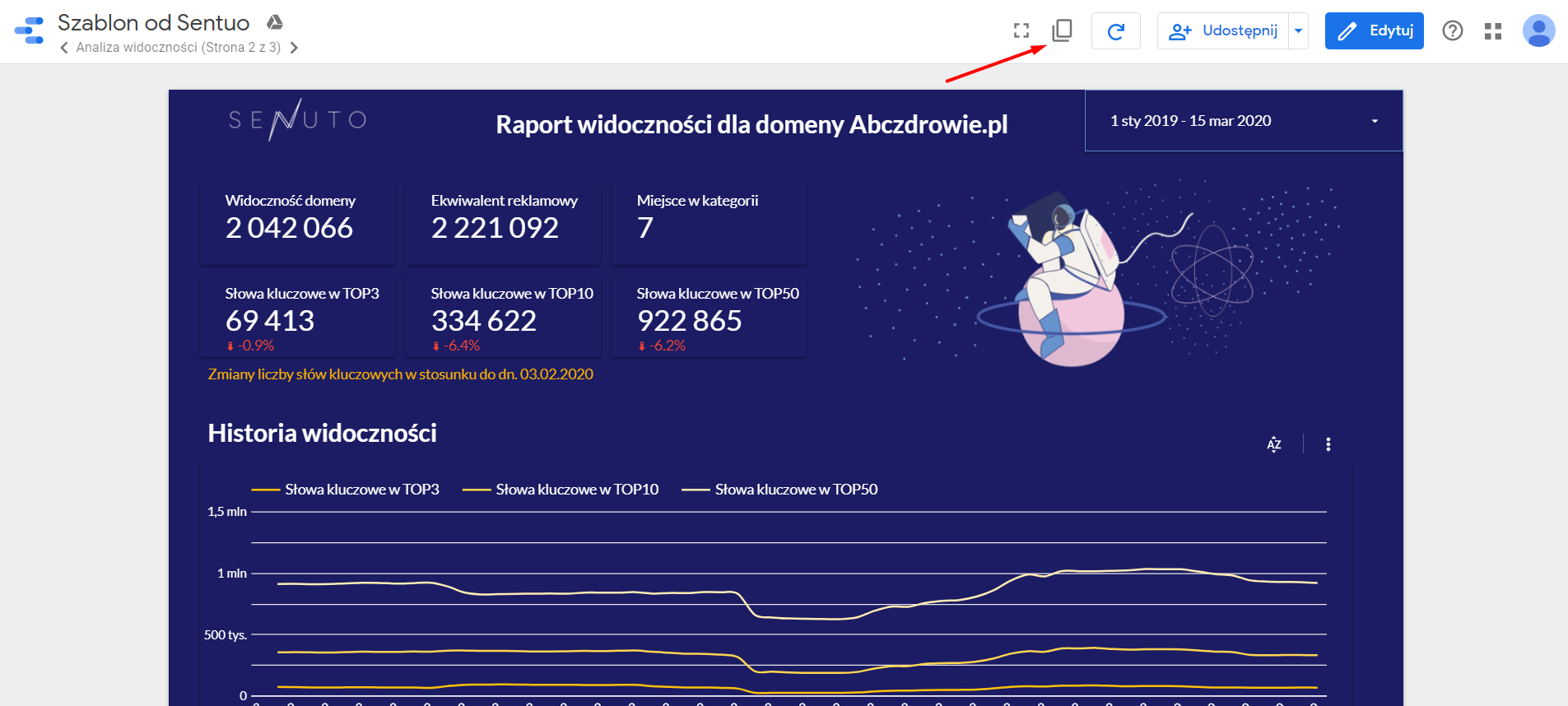1568x706 pixels.
Task: Refresh the report data
Action: [x=1116, y=31]
